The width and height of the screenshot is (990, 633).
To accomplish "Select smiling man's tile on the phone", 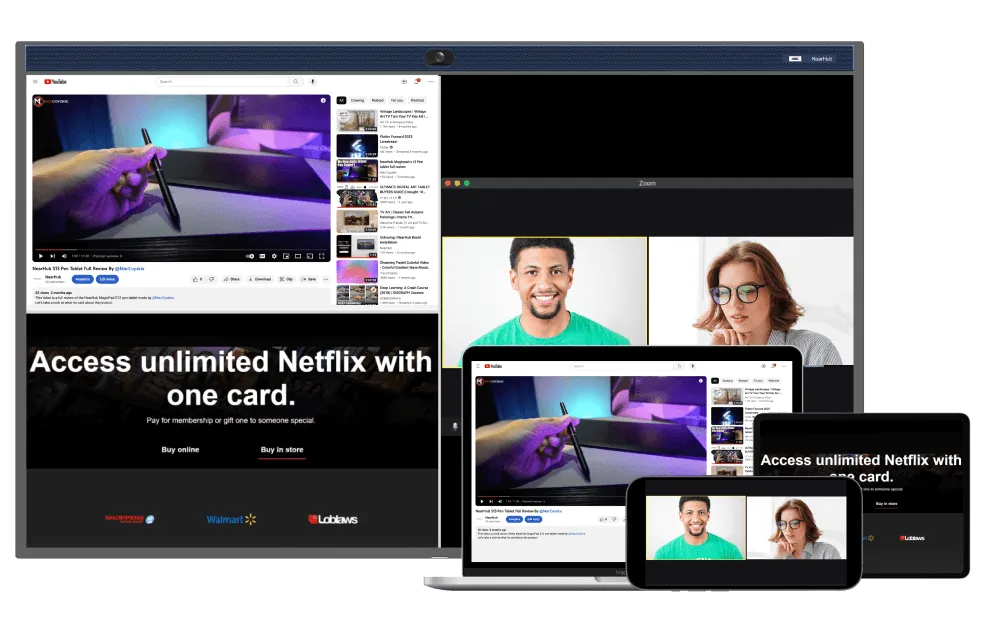I will (696, 528).
